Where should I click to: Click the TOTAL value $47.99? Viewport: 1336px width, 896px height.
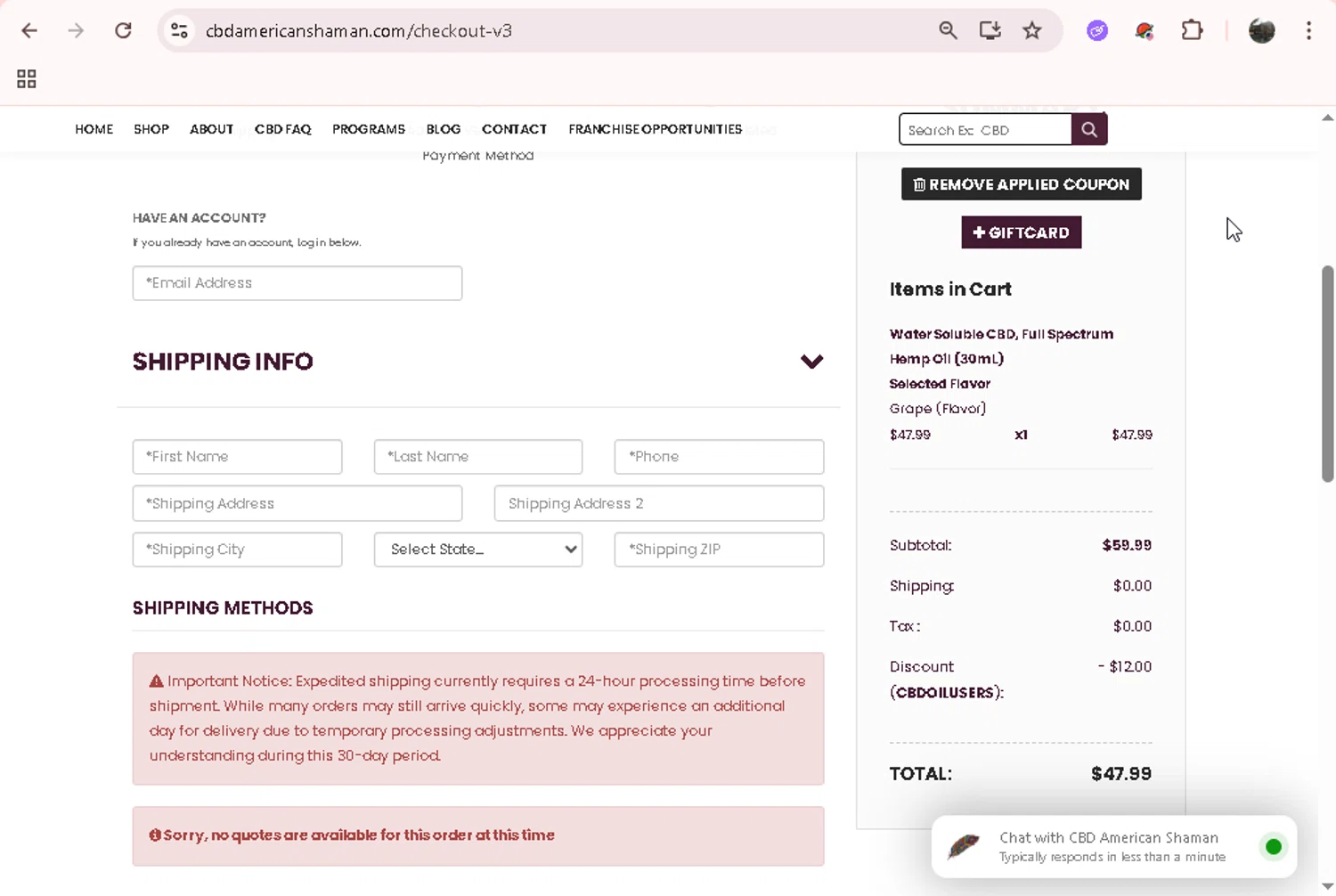[x=1121, y=774]
